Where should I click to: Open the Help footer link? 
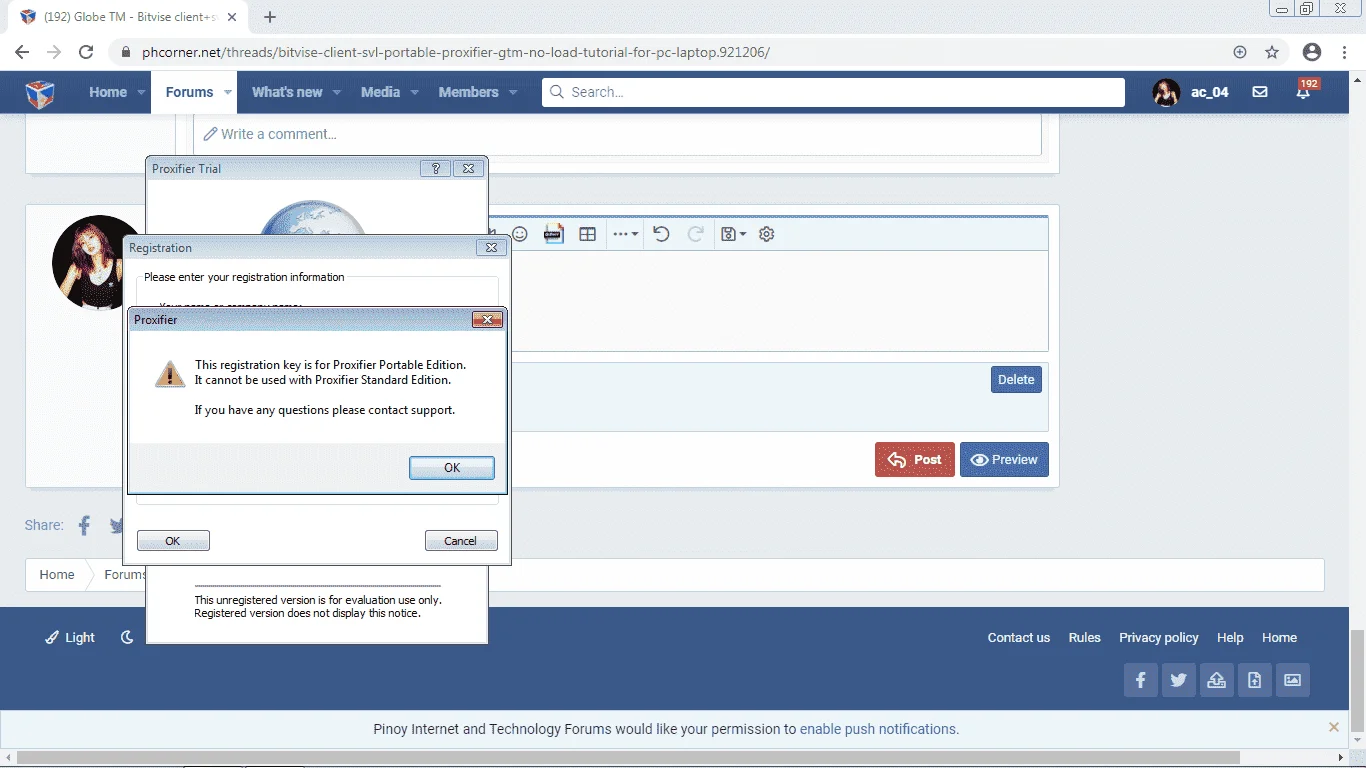[1230, 638]
